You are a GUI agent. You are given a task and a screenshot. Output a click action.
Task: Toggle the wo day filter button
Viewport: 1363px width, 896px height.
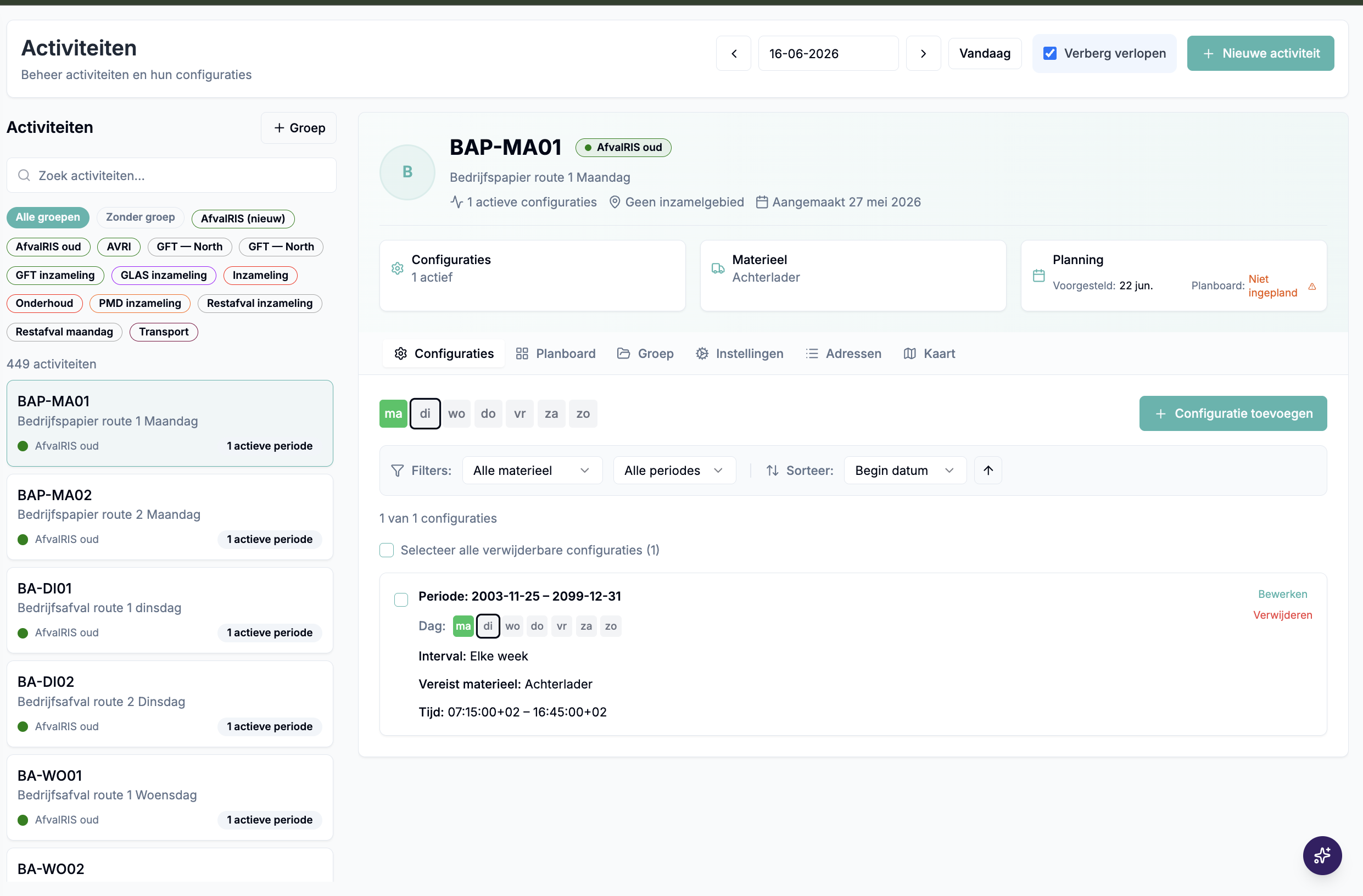(x=456, y=413)
